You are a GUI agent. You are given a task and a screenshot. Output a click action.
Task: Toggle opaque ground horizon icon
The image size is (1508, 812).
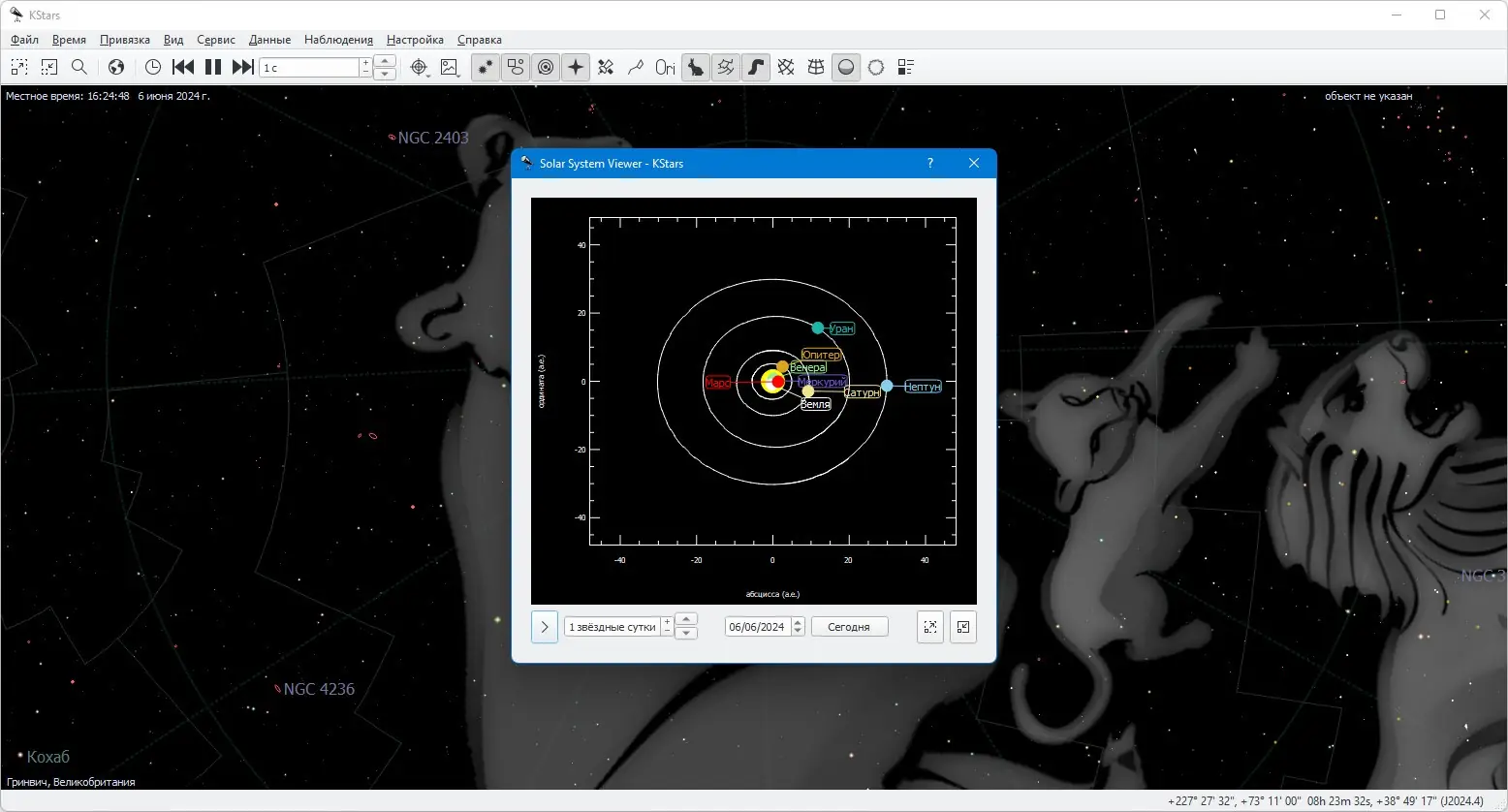point(846,67)
